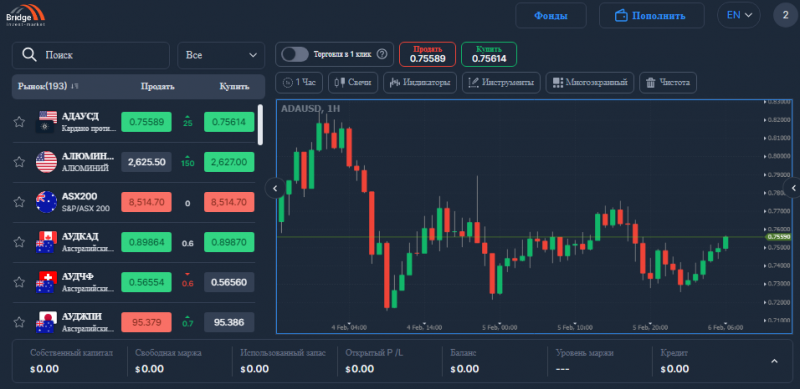800x389 pixels.
Task: Toggle the АУДКАД favorite star
Action: (19, 242)
